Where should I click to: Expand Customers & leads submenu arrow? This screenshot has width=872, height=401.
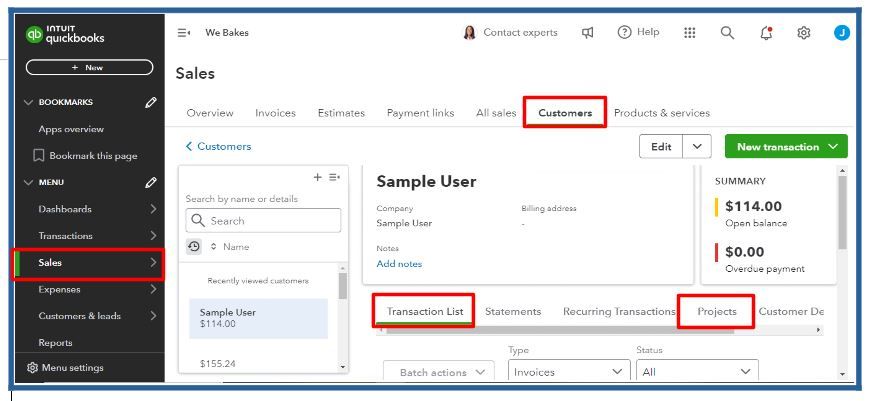(153, 316)
